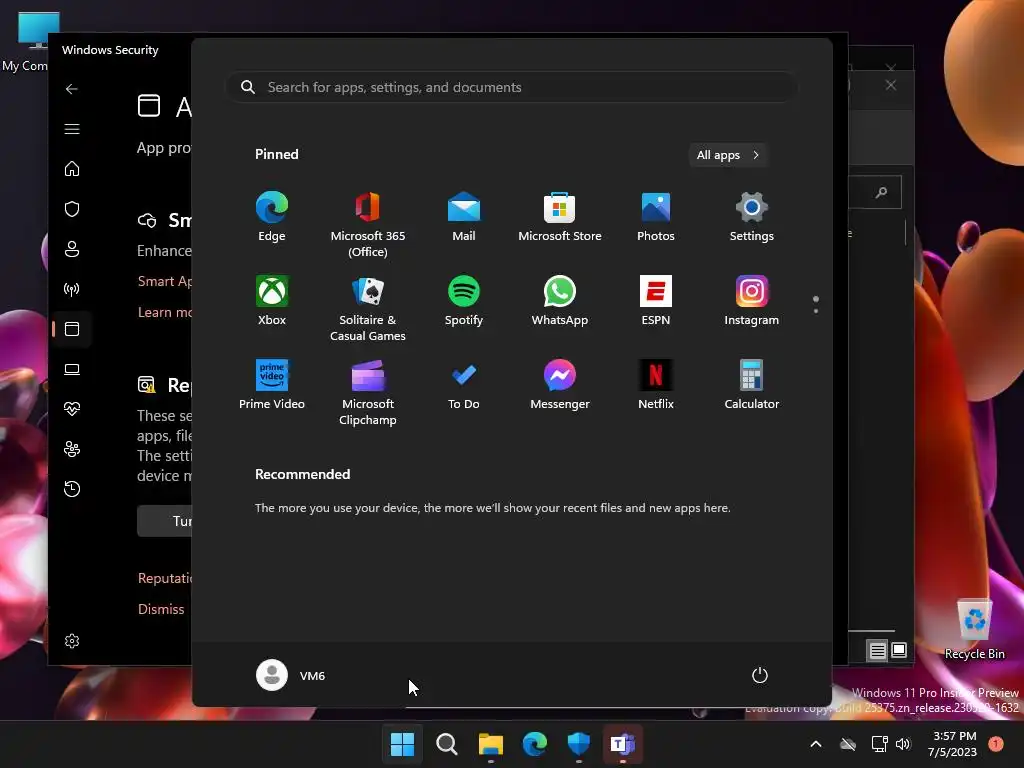The width and height of the screenshot is (1024, 768).
Task: Launch Messenger
Action: (560, 385)
